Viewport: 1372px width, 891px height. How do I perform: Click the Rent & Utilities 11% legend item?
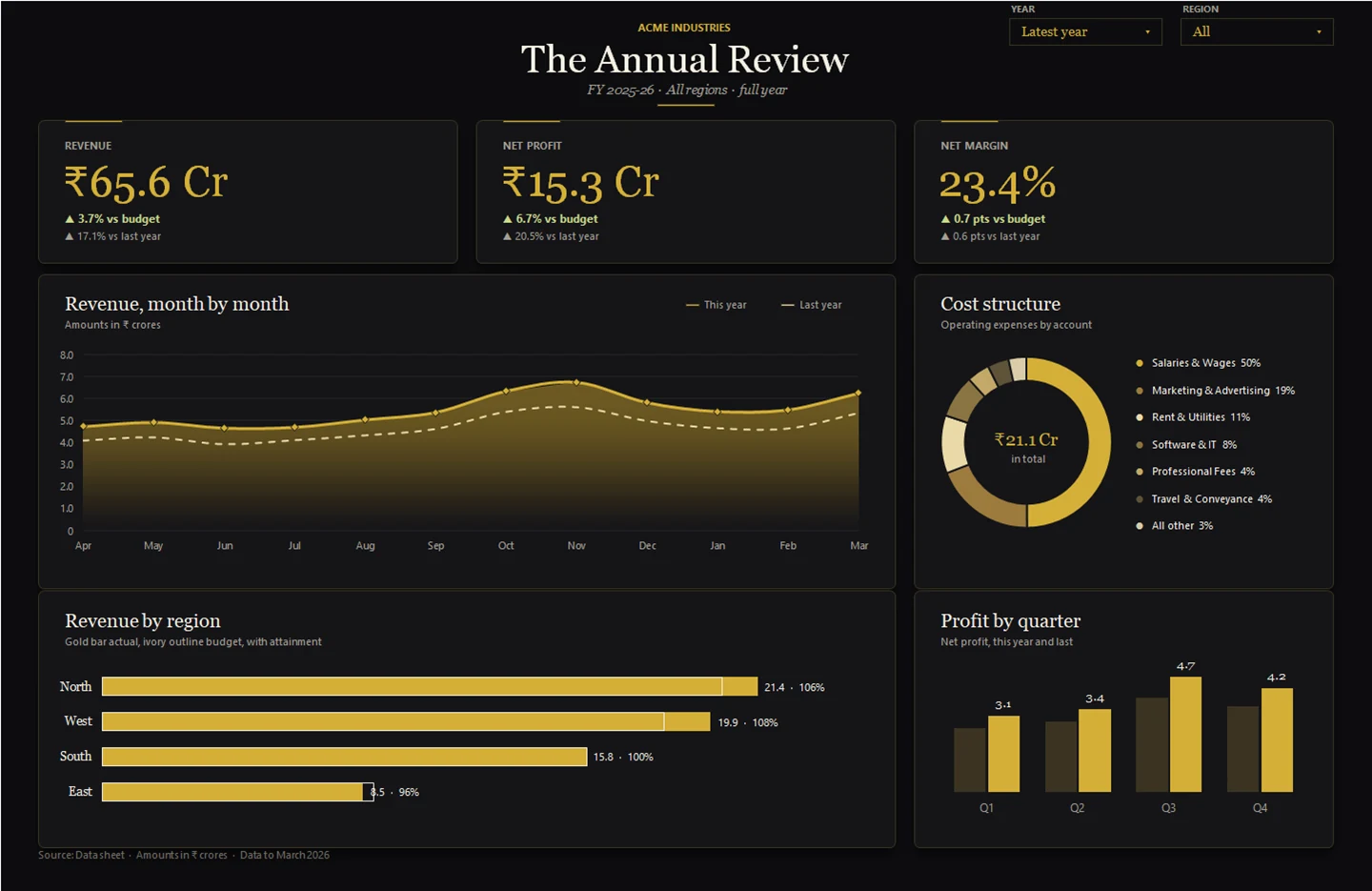pyautogui.click(x=1192, y=417)
